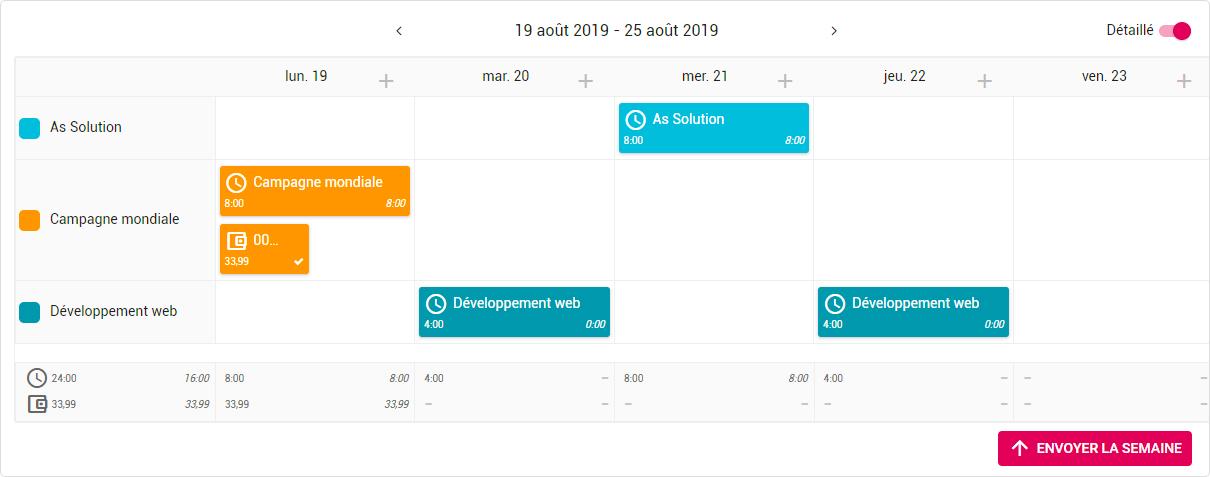Click the As Solution cyan color swatch

[30, 128]
